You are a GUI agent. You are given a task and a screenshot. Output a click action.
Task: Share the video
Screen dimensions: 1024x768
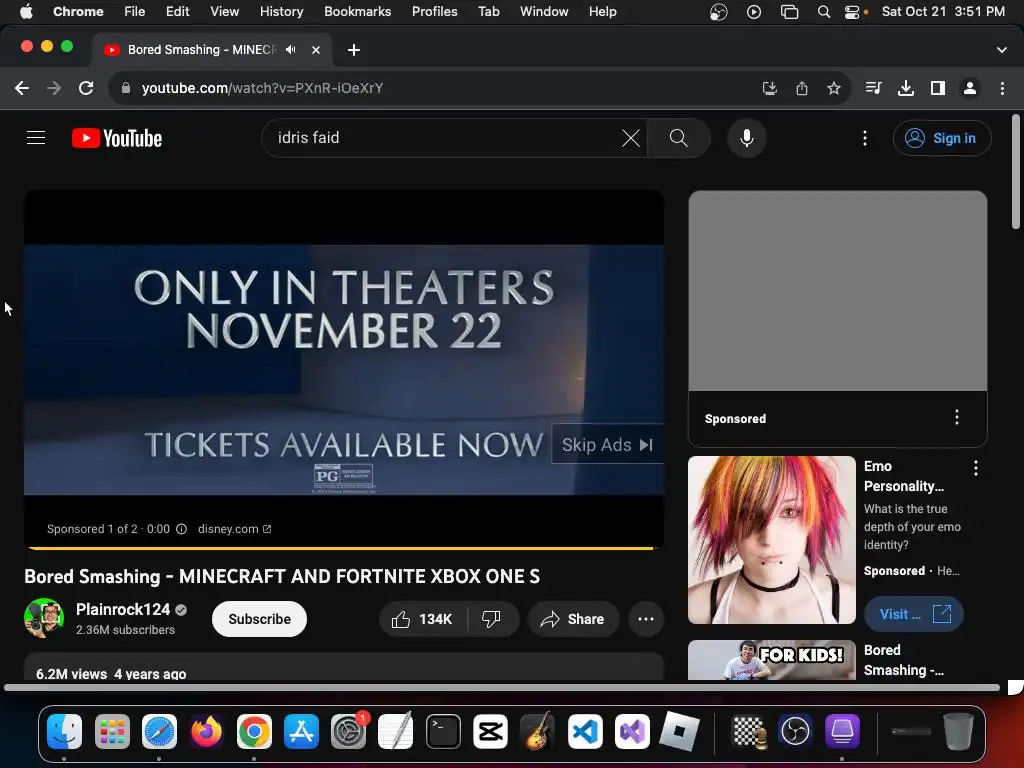(573, 619)
